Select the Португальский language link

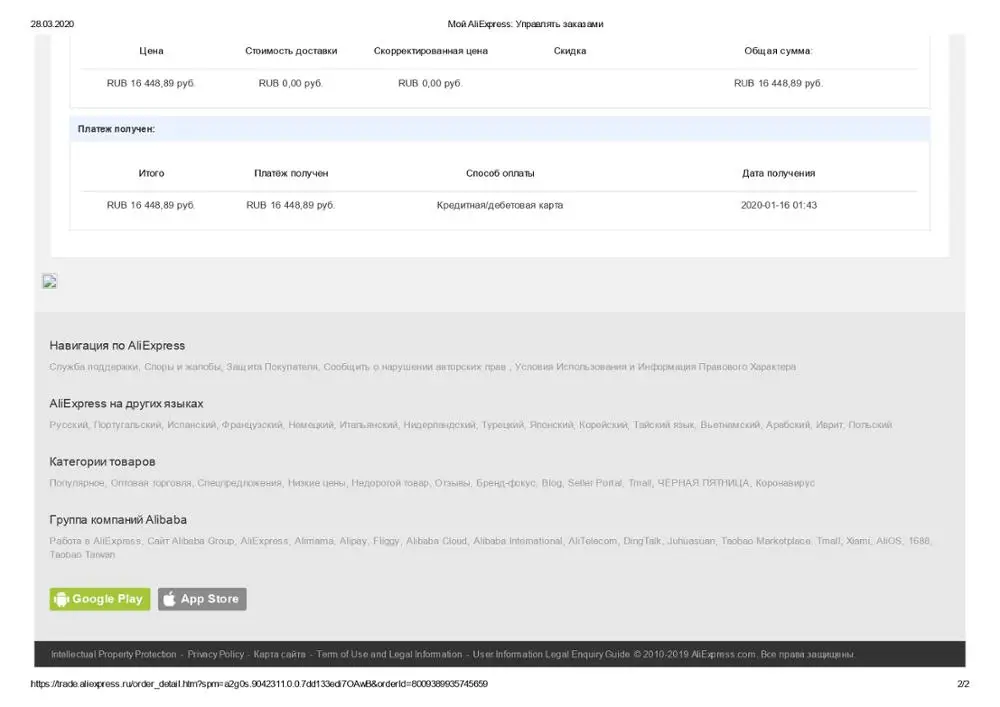(x=128, y=425)
